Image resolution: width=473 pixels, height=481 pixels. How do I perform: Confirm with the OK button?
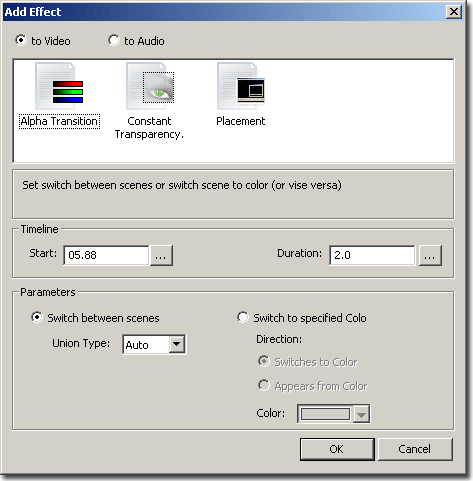tap(337, 449)
